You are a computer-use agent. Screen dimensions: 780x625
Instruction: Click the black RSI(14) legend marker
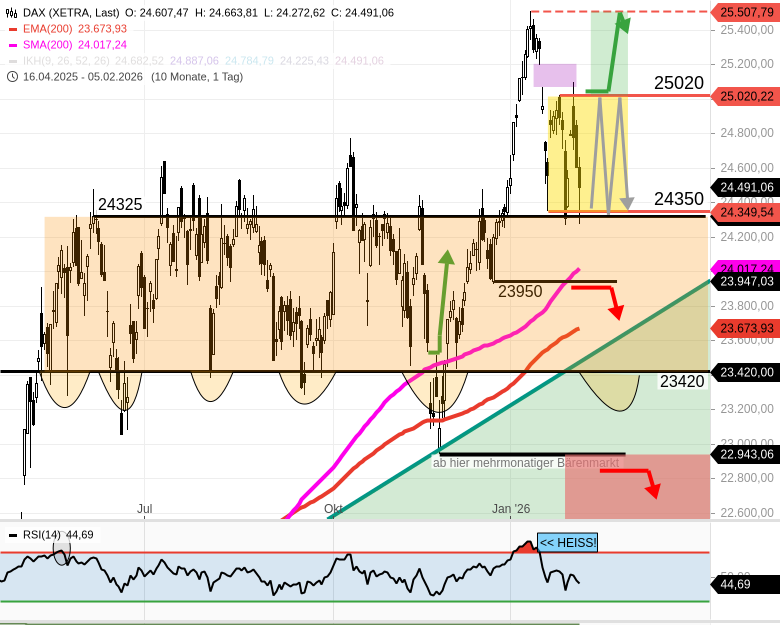pyautogui.click(x=13, y=535)
